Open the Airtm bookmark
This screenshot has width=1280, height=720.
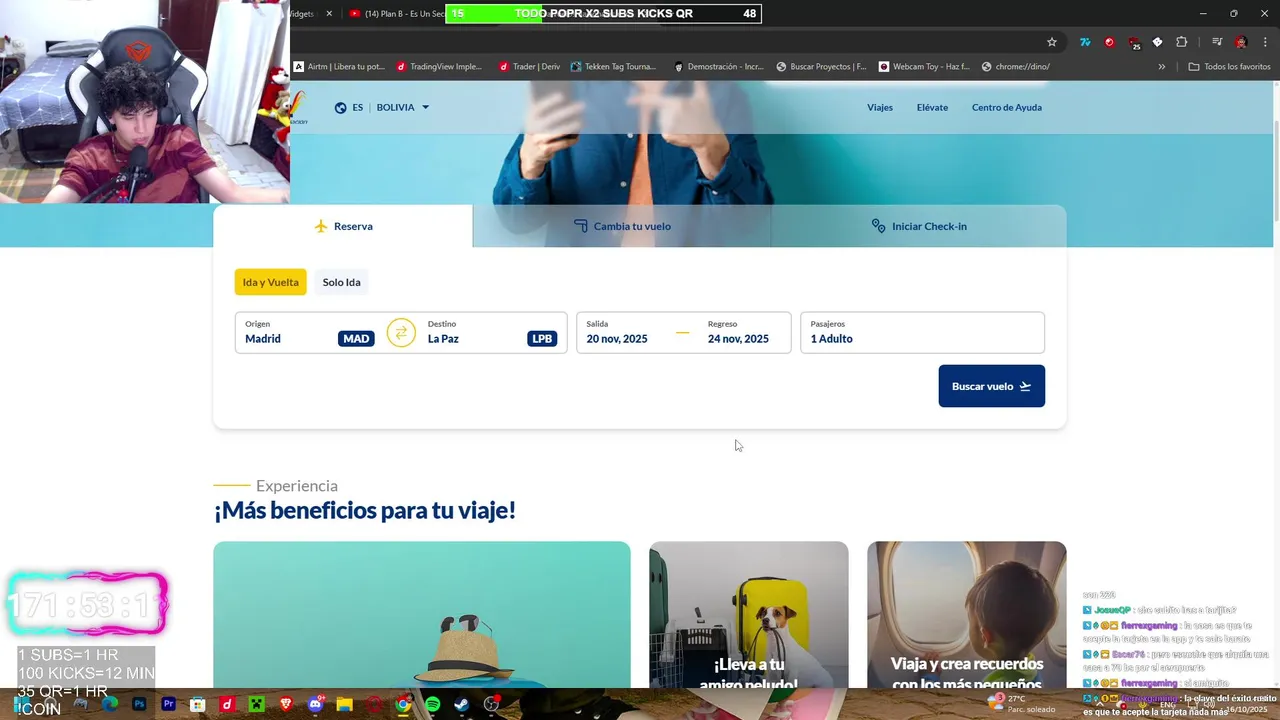pyautogui.click(x=339, y=67)
